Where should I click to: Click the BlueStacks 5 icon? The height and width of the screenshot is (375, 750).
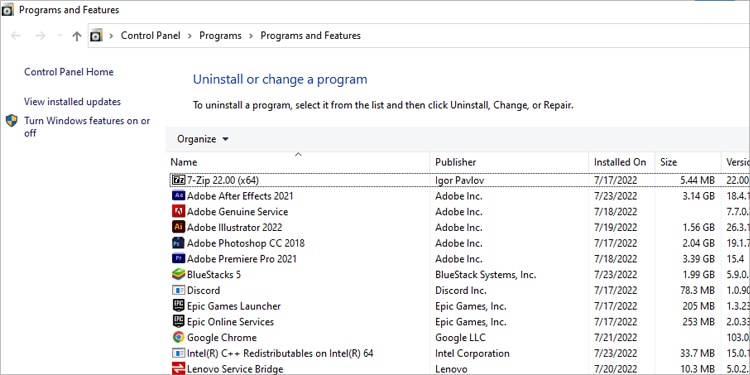pyautogui.click(x=178, y=275)
